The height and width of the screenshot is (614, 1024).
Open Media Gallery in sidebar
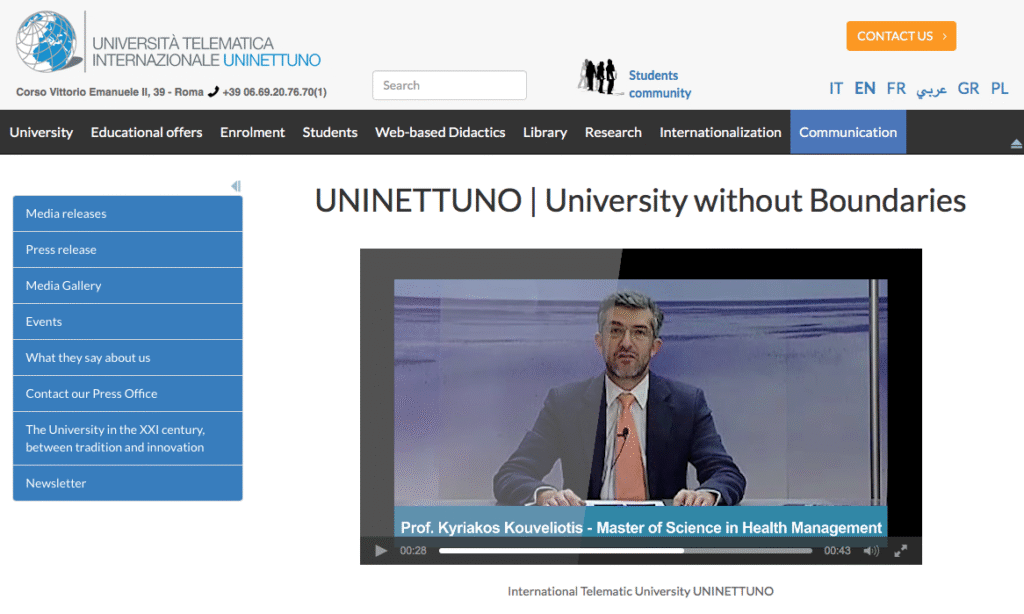point(127,285)
